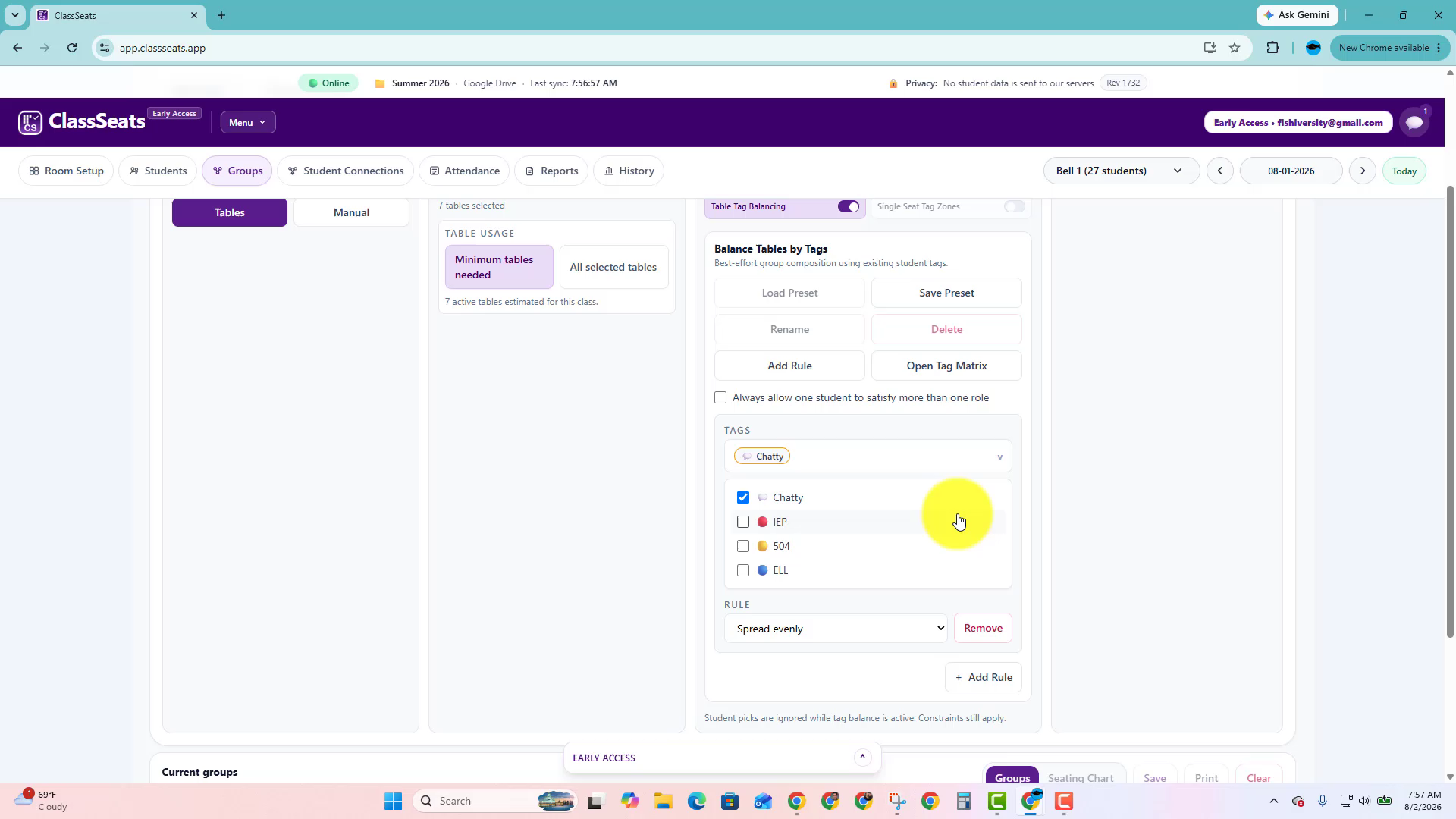This screenshot has width=1456, height=819.
Task: Switch to the Students tab
Action: 158,171
